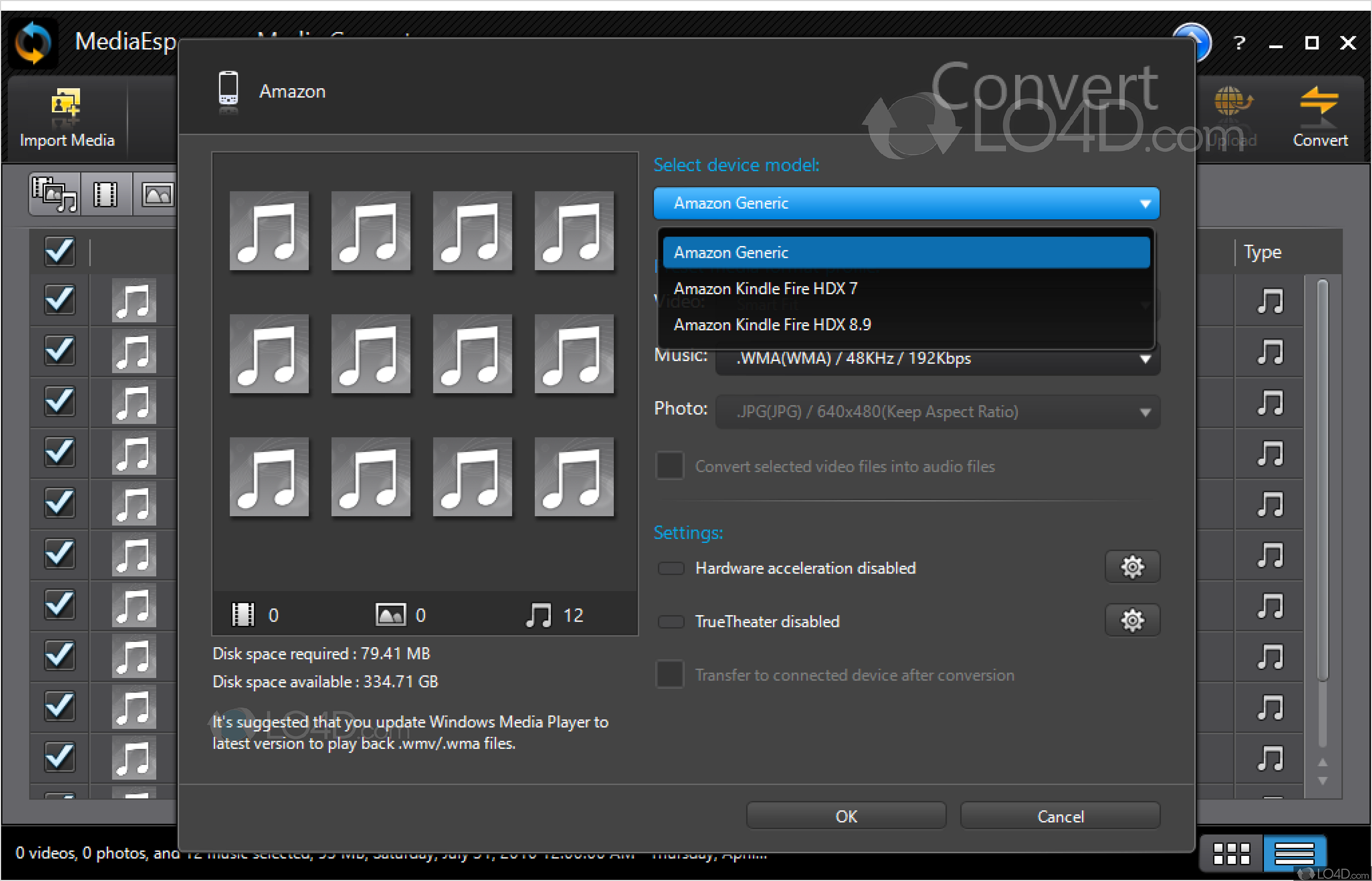
Task: Uncheck the fourth media row checkbox
Action: (x=59, y=452)
